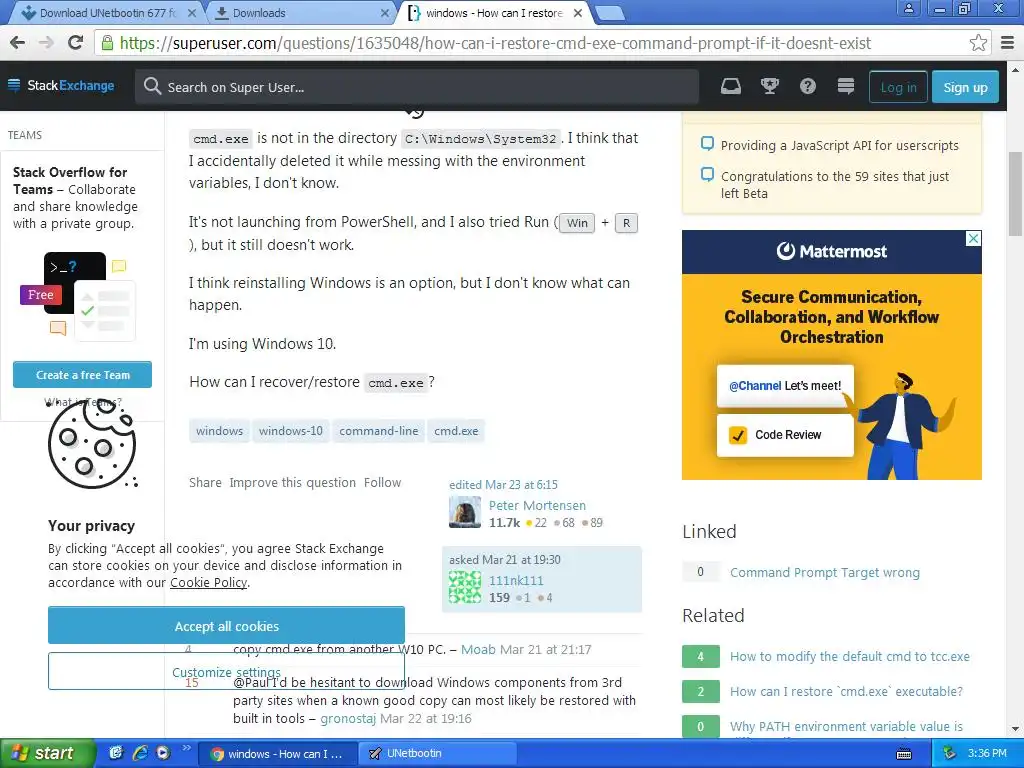This screenshot has height=768, width=1024.
Task: Open the Cookie Policy link
Action: [208, 583]
